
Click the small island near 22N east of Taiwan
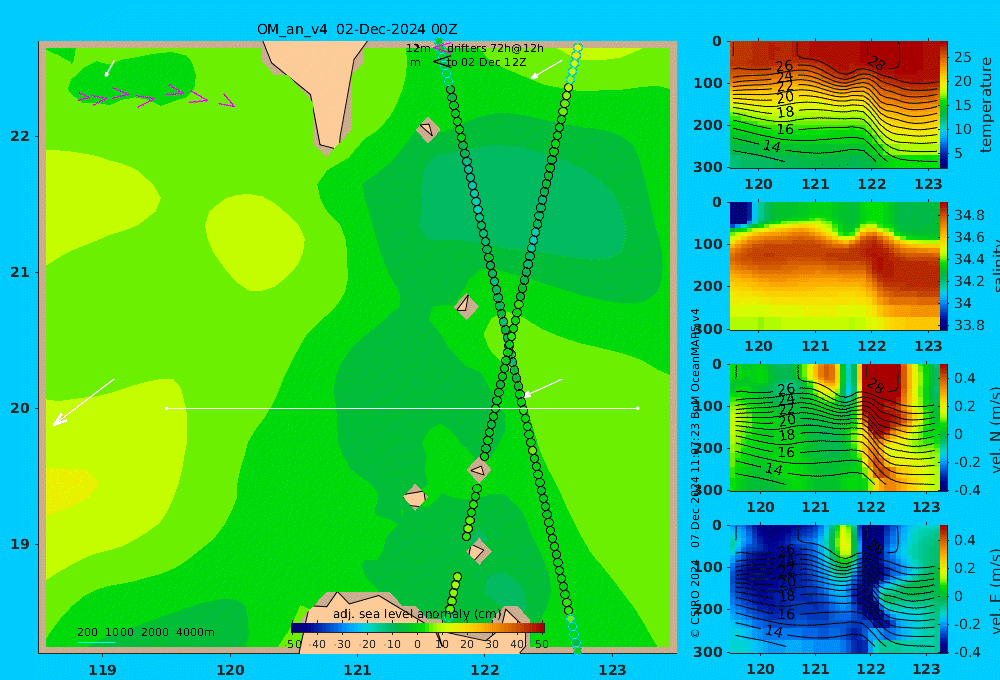coord(428,129)
